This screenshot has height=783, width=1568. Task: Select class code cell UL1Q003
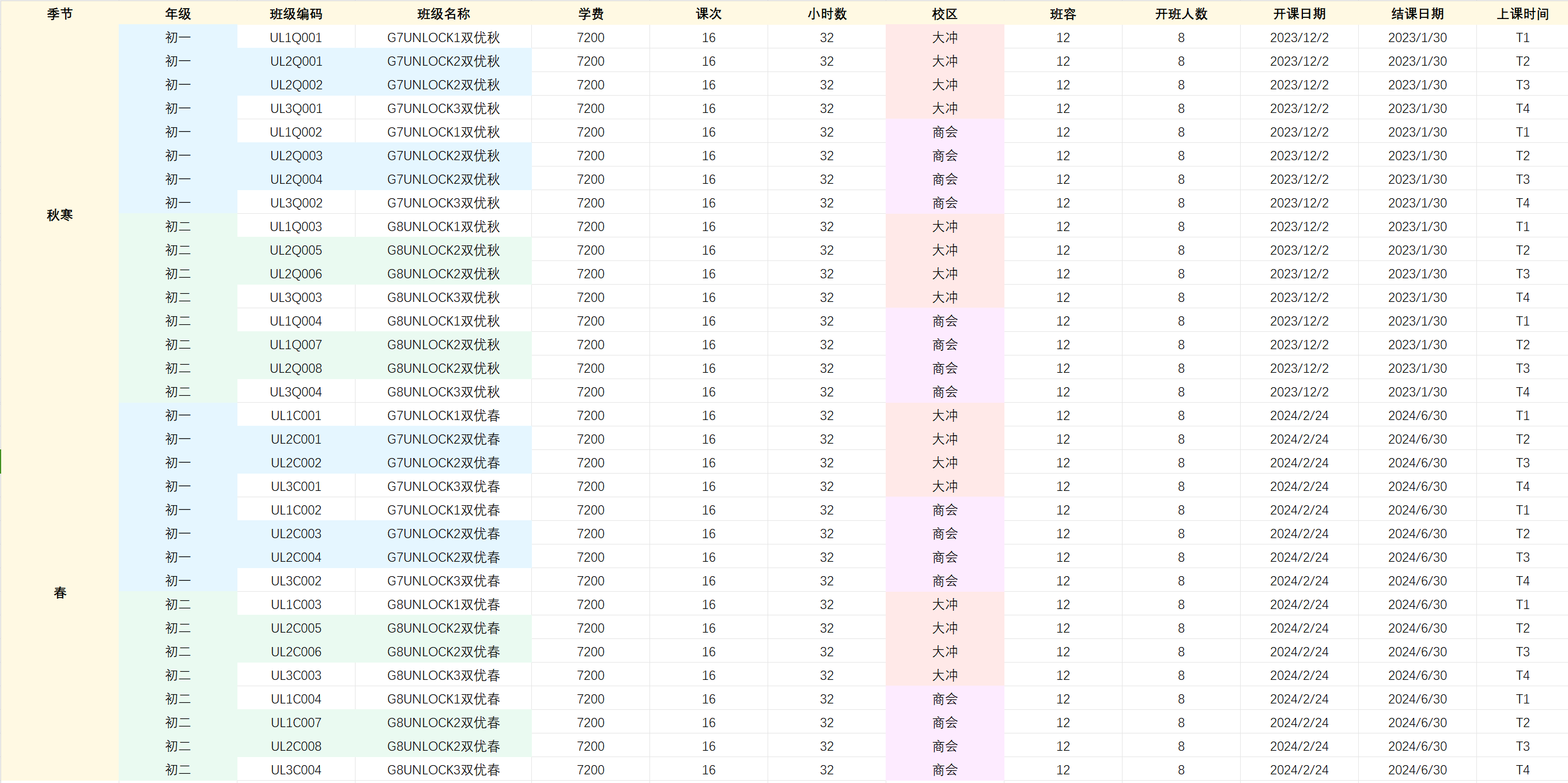tap(296, 226)
